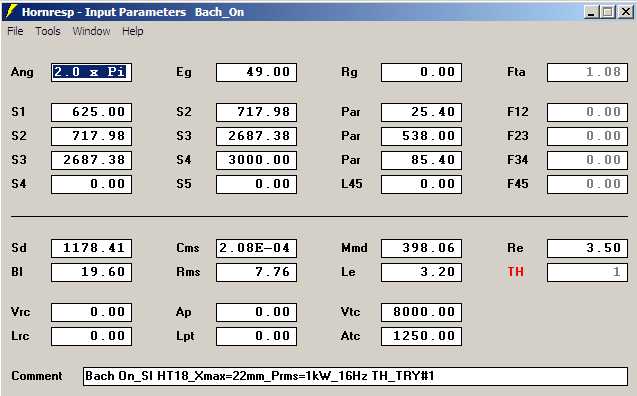Click the Par label beside 85.40
Viewport: 637px width, 396px height.
[351, 160]
